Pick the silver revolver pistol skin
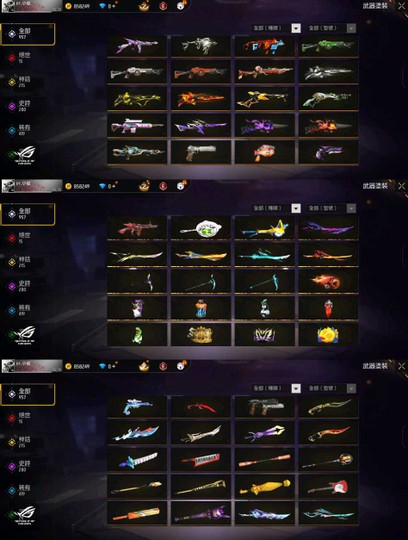 coord(201,152)
